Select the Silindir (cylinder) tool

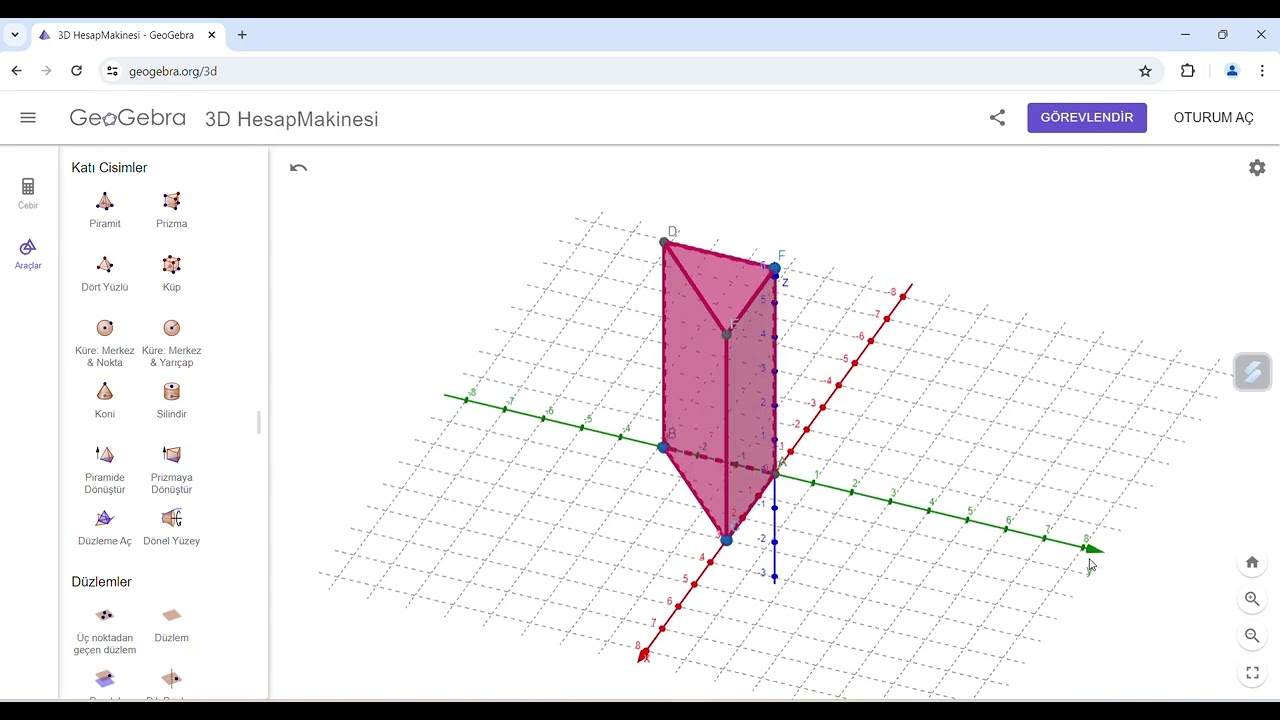point(172,400)
